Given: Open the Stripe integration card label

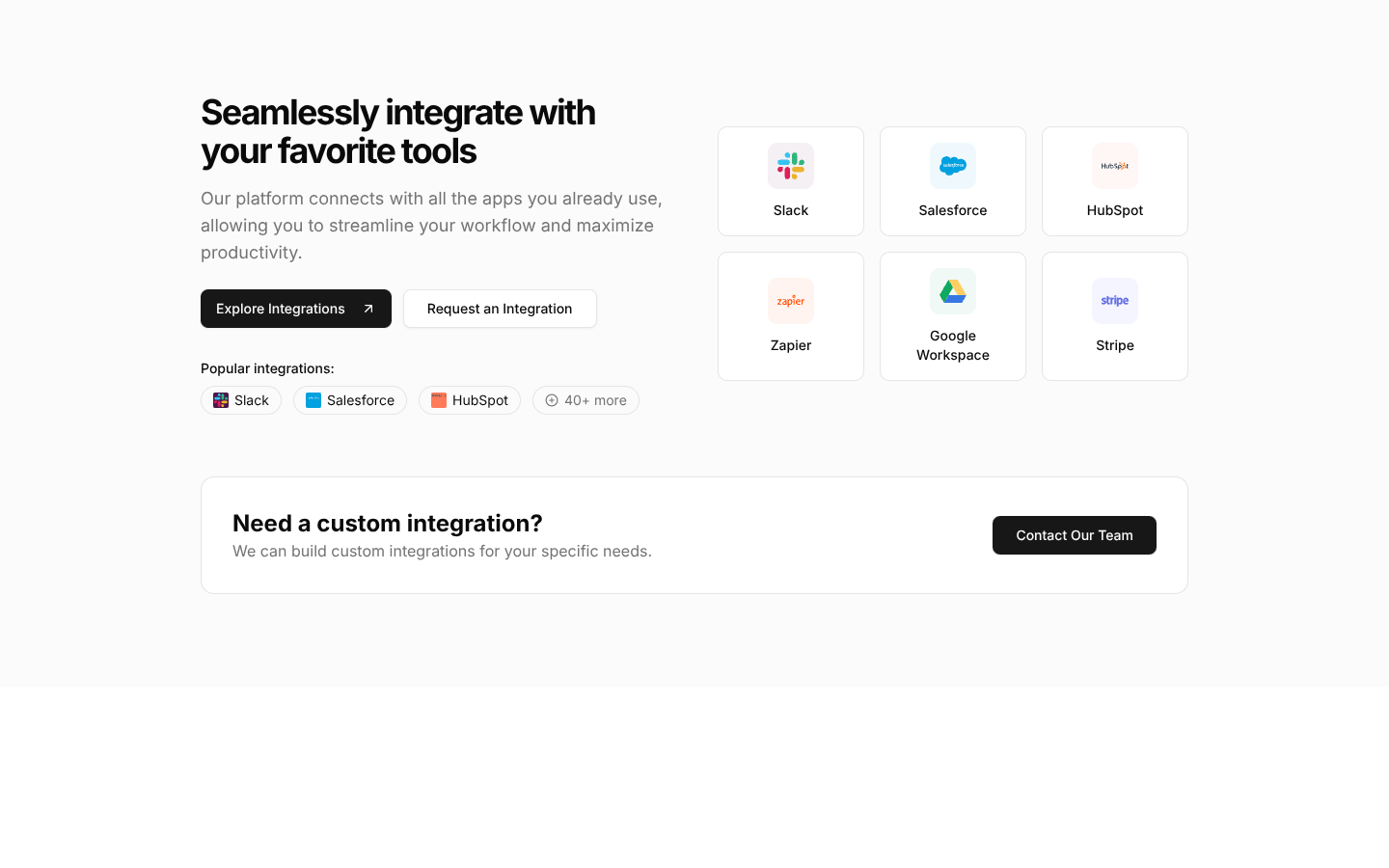Looking at the screenshot, I should (1115, 345).
